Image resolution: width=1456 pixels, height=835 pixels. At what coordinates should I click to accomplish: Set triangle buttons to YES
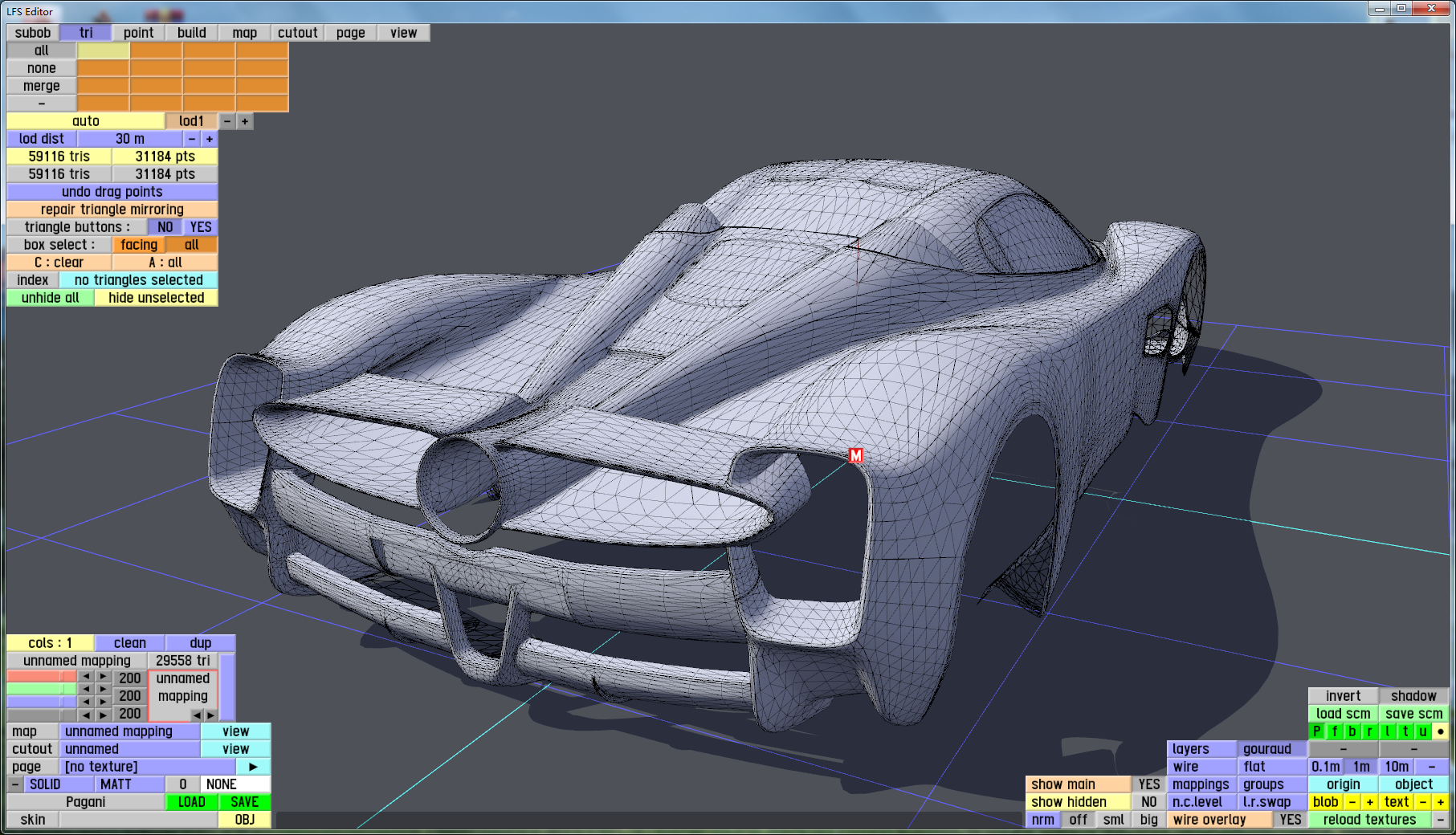point(201,227)
